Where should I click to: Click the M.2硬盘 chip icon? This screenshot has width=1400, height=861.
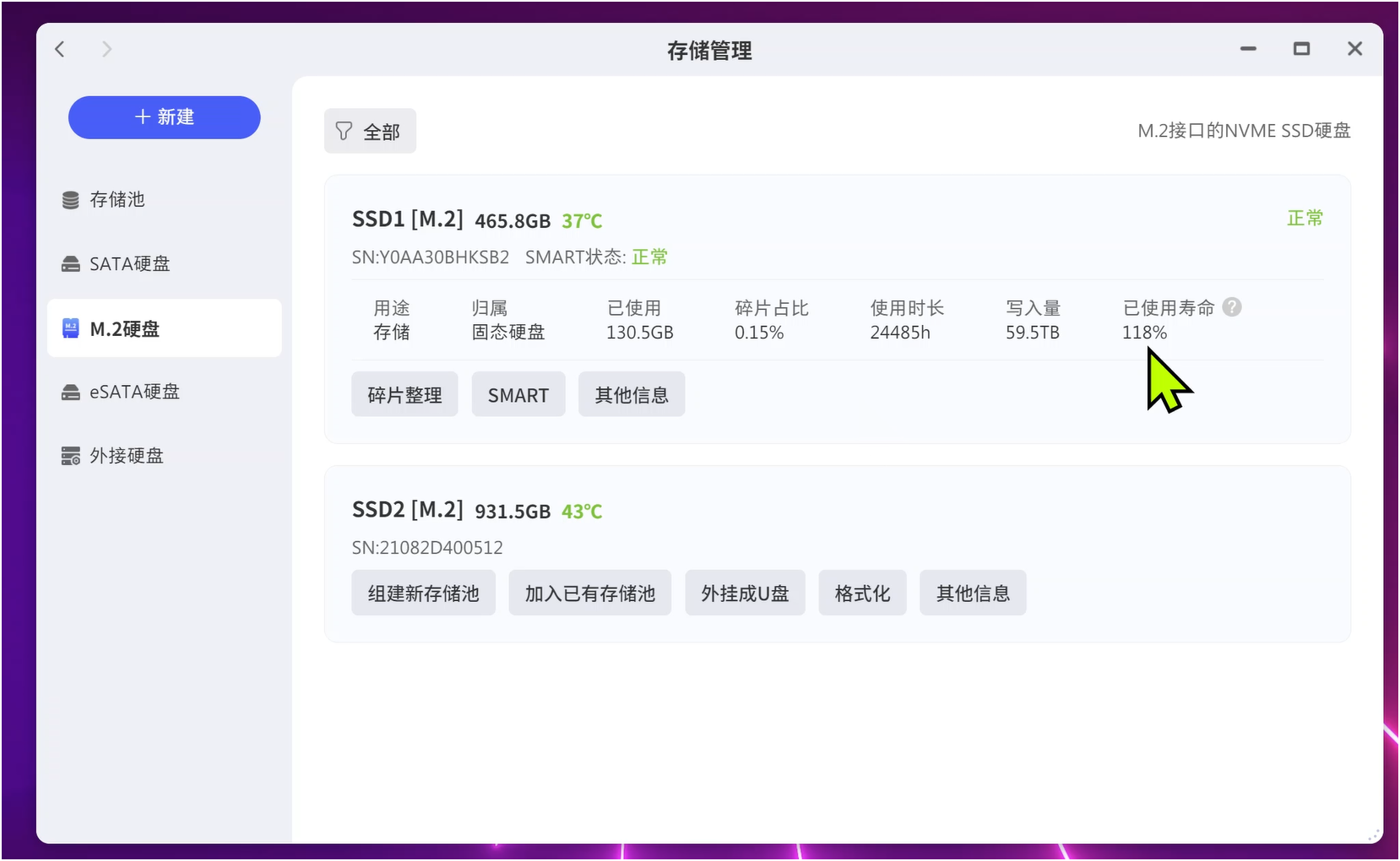point(71,328)
